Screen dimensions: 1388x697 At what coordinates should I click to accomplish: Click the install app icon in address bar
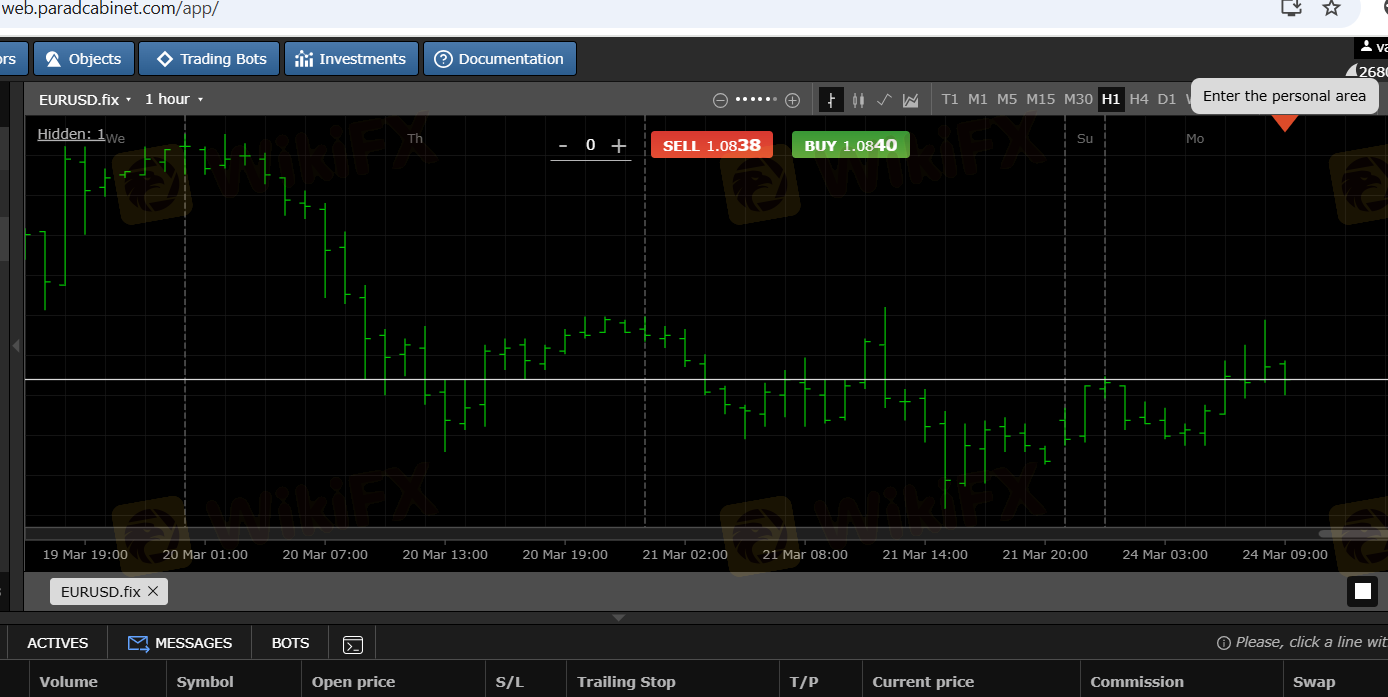(x=1291, y=8)
